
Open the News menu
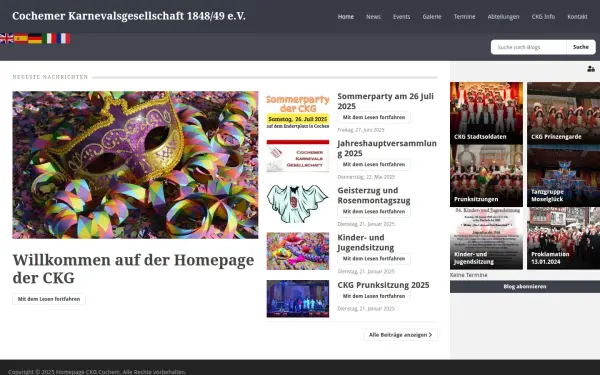click(373, 16)
